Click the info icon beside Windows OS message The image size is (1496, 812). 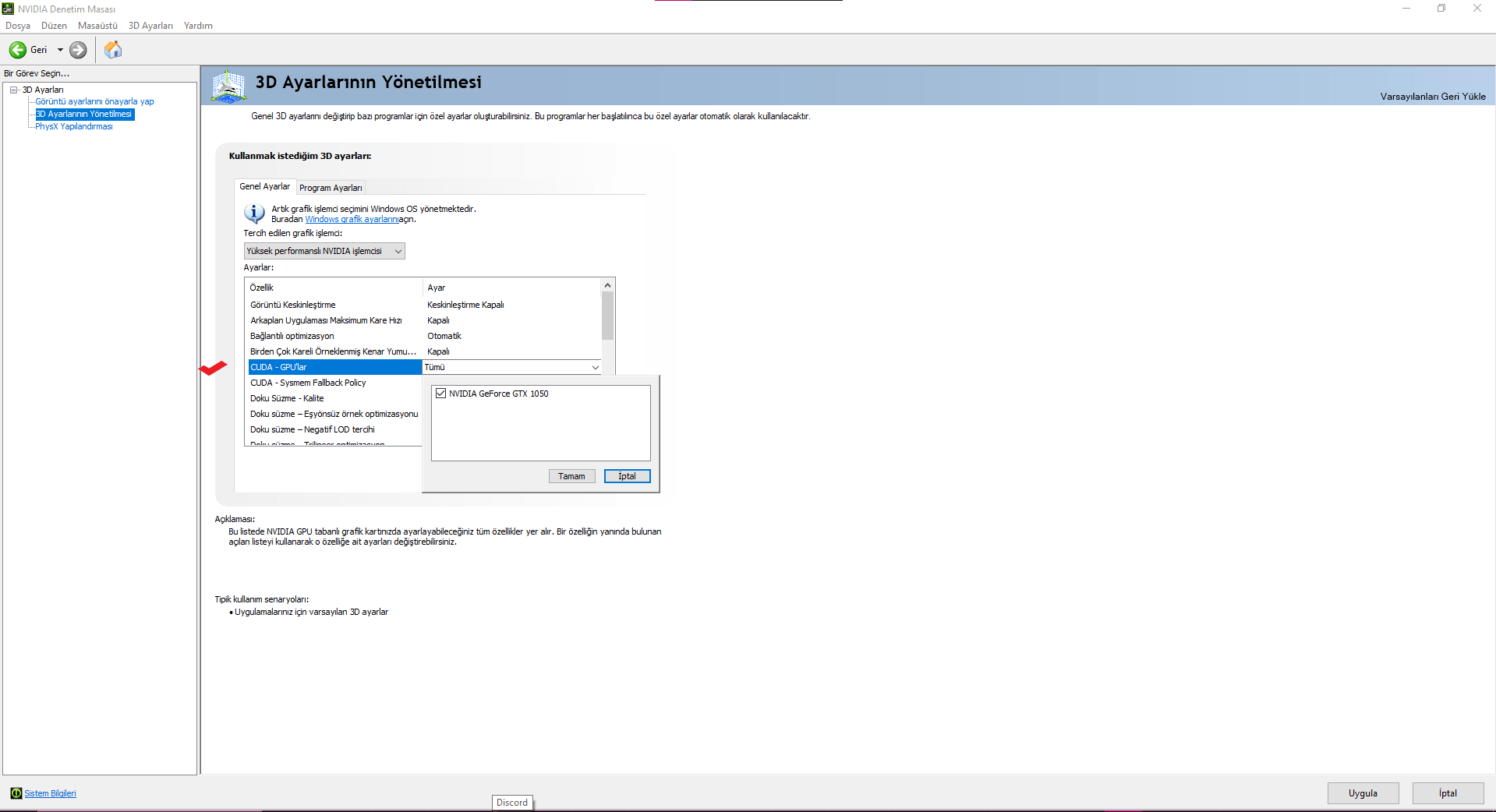pyautogui.click(x=254, y=213)
